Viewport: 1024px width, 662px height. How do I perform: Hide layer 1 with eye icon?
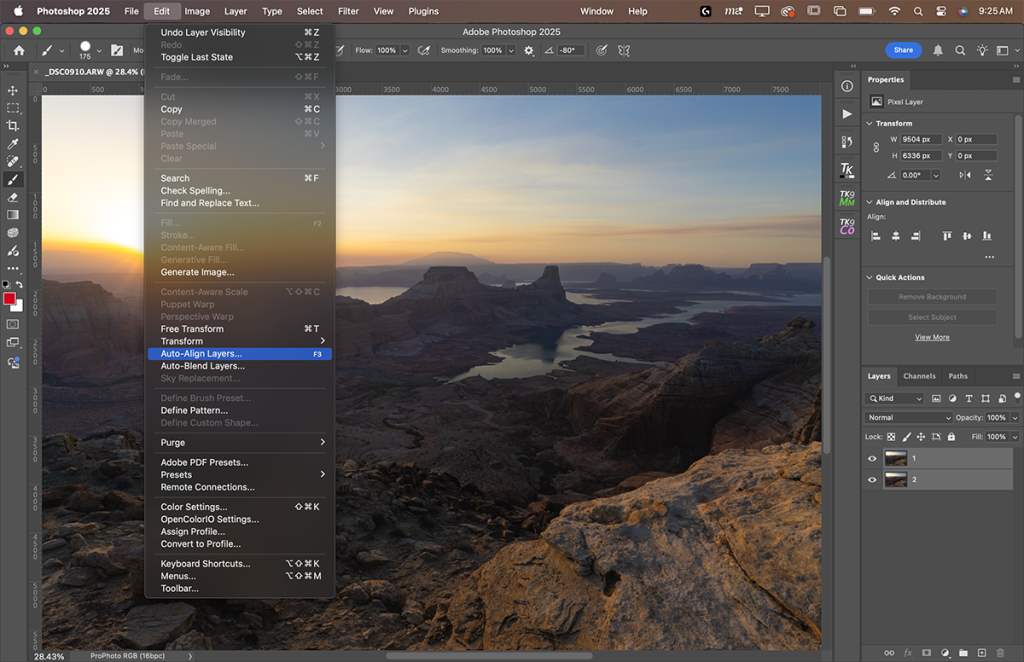click(872, 458)
